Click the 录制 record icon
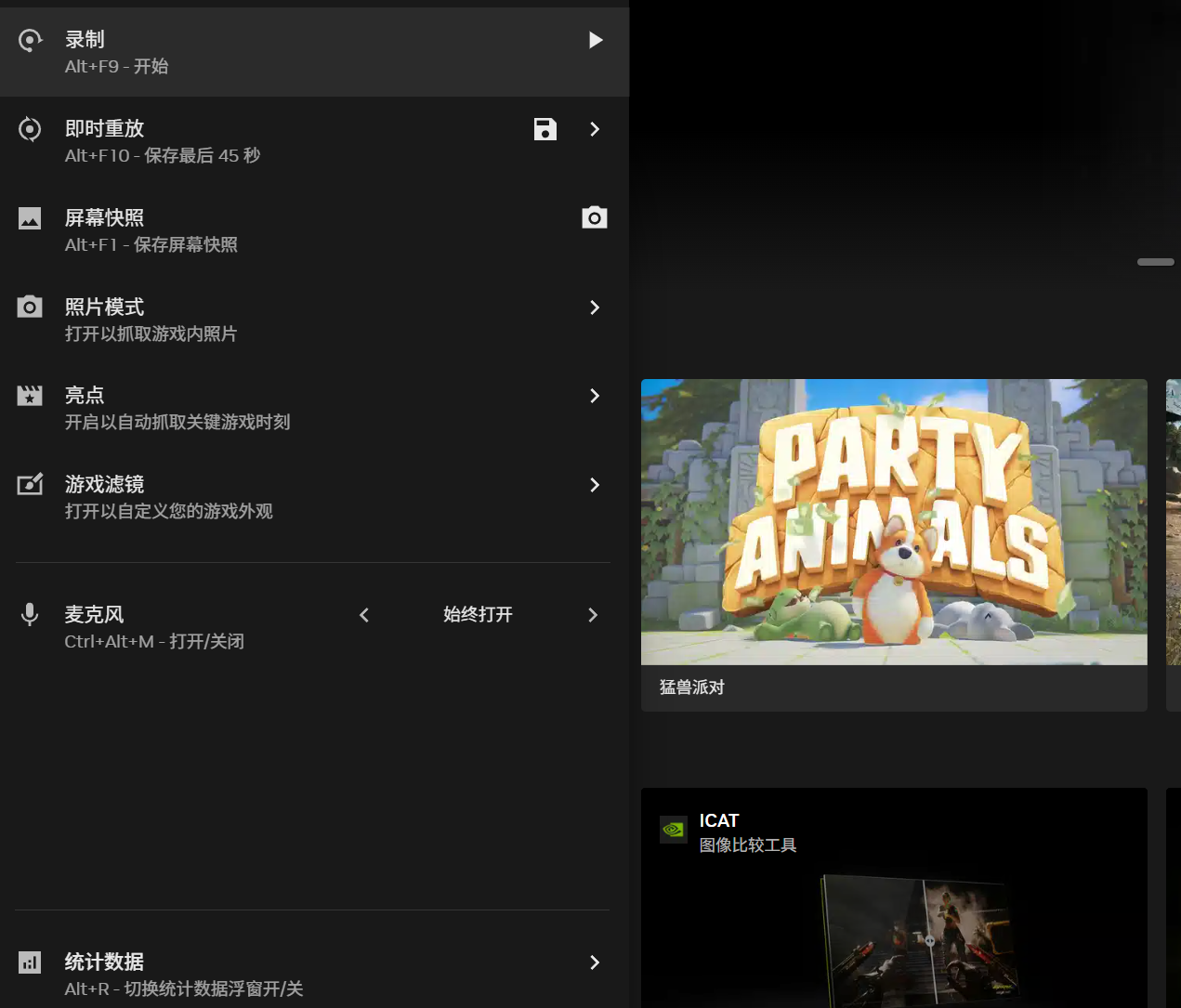Image resolution: width=1181 pixels, height=1008 pixels. pos(30,40)
